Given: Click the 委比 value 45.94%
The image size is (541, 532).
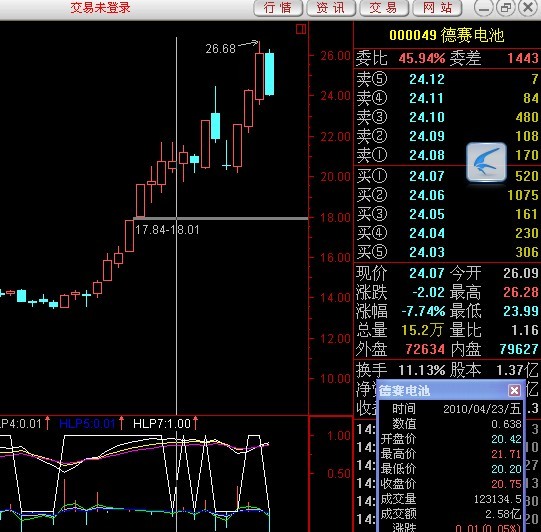Looking at the screenshot, I should coord(422,58).
